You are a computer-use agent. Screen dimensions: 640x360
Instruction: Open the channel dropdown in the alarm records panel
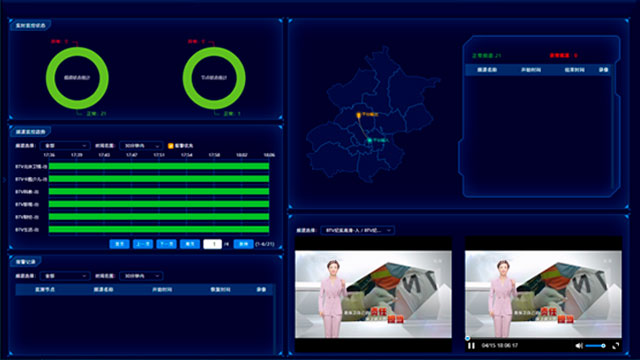[65, 276]
